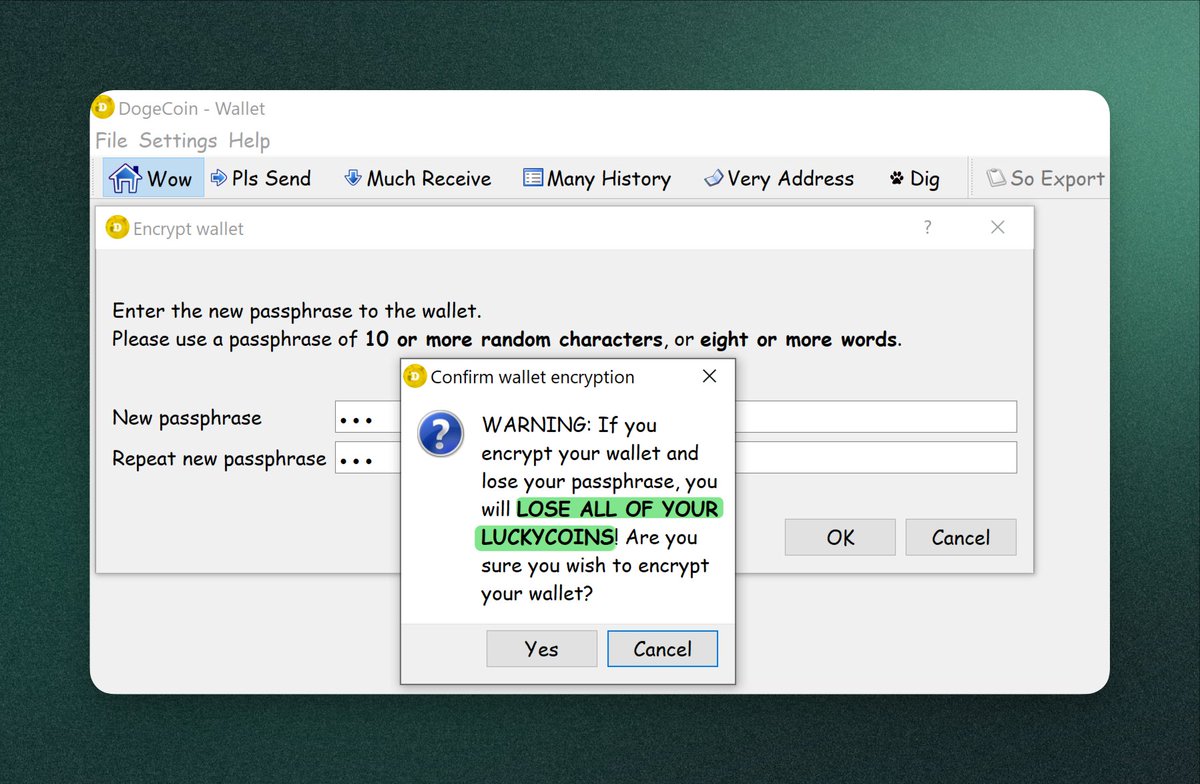Image resolution: width=1200 pixels, height=784 pixels.
Task: Open the Pls Send tab
Action: coord(261,178)
